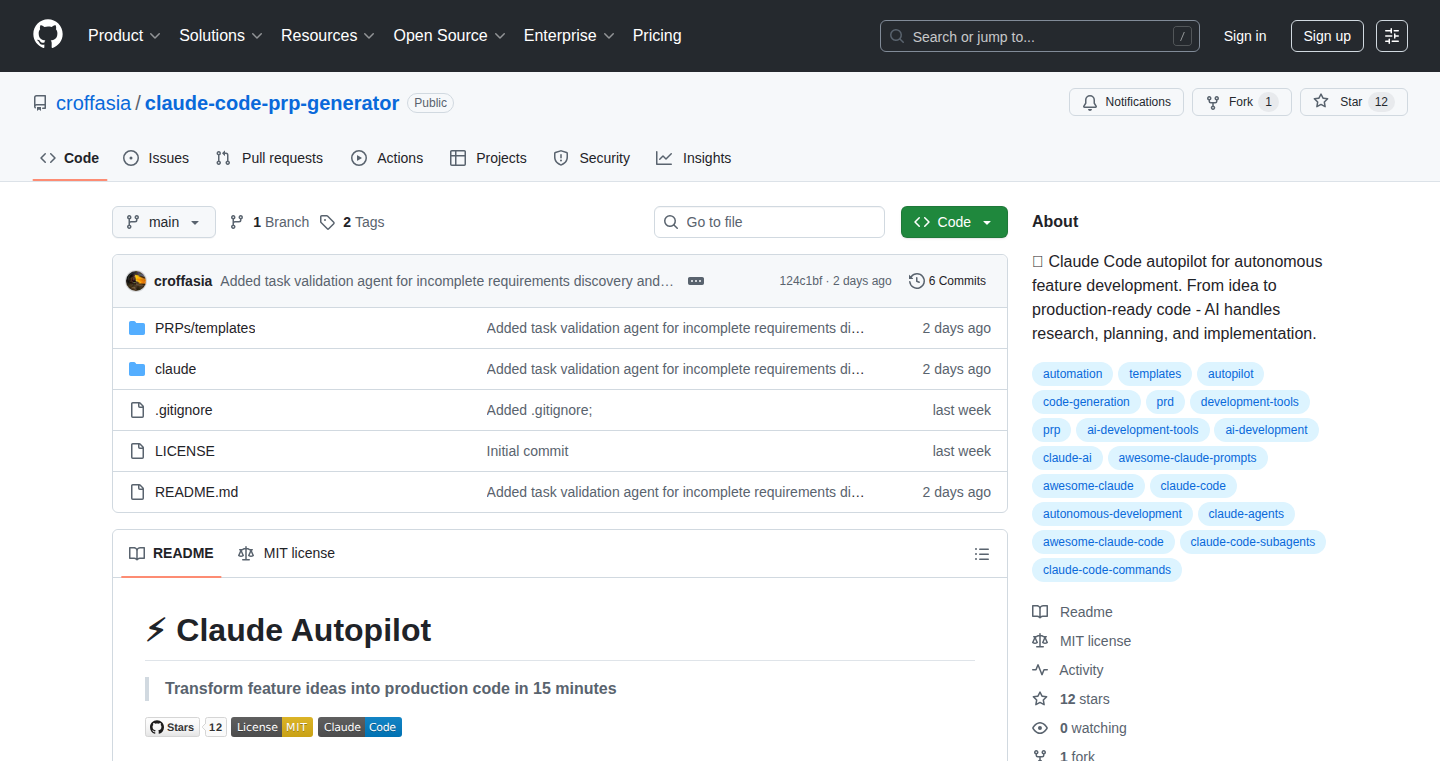Open the 'Added .gitignore;' commit message
This screenshot has width=1440, height=761.
[539, 410]
